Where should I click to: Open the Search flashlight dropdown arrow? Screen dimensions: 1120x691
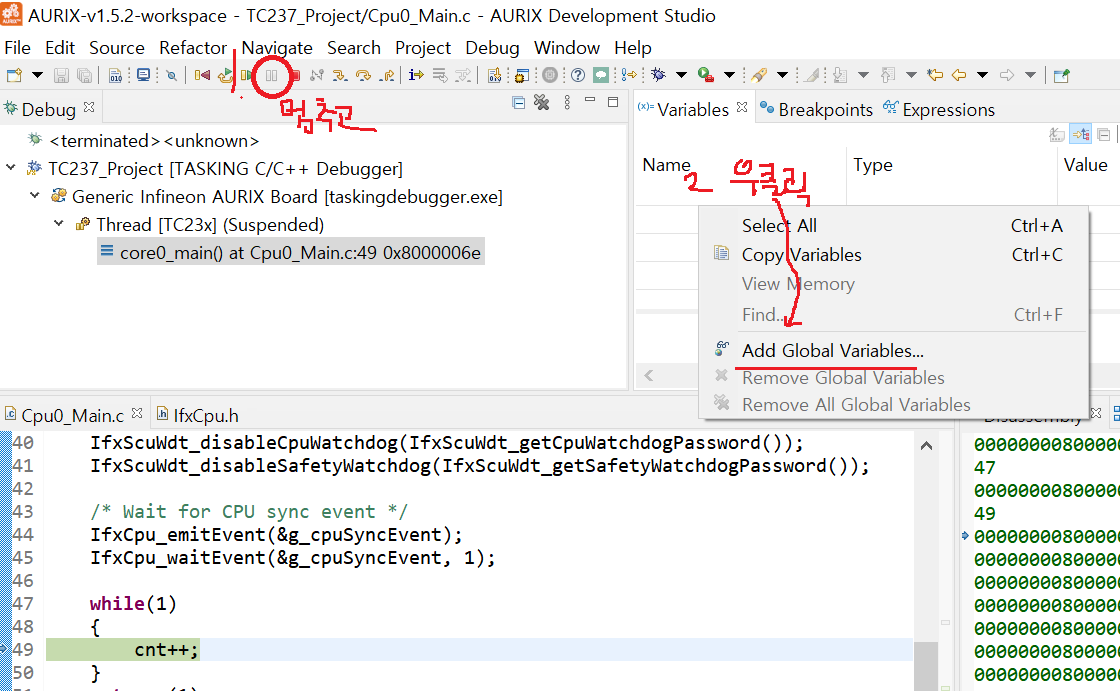[x=782, y=75]
